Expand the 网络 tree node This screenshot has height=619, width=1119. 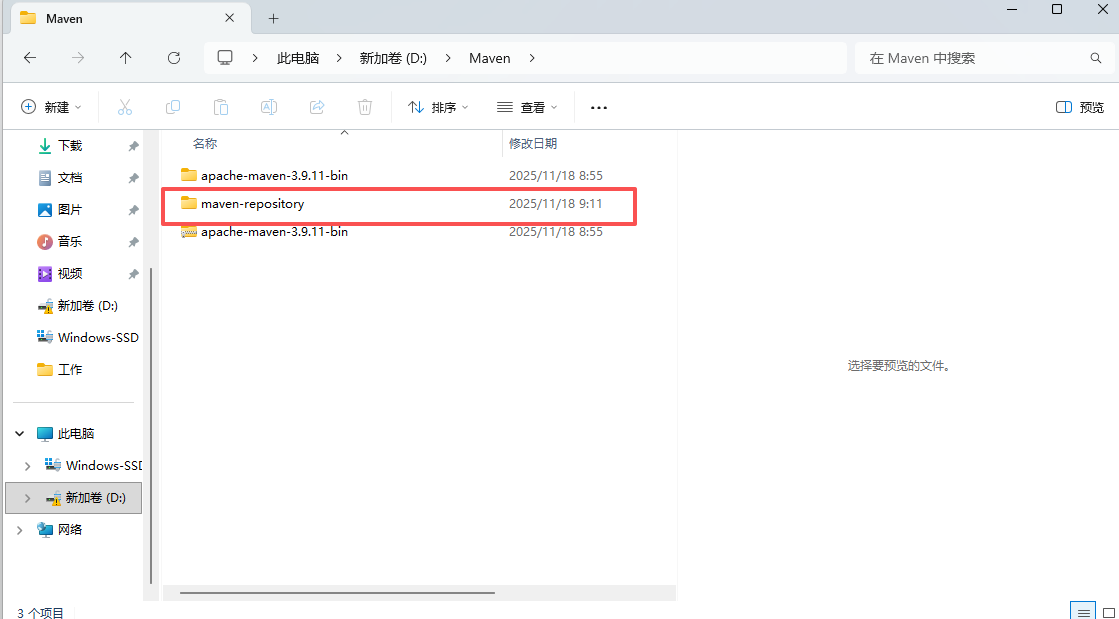click(19, 530)
